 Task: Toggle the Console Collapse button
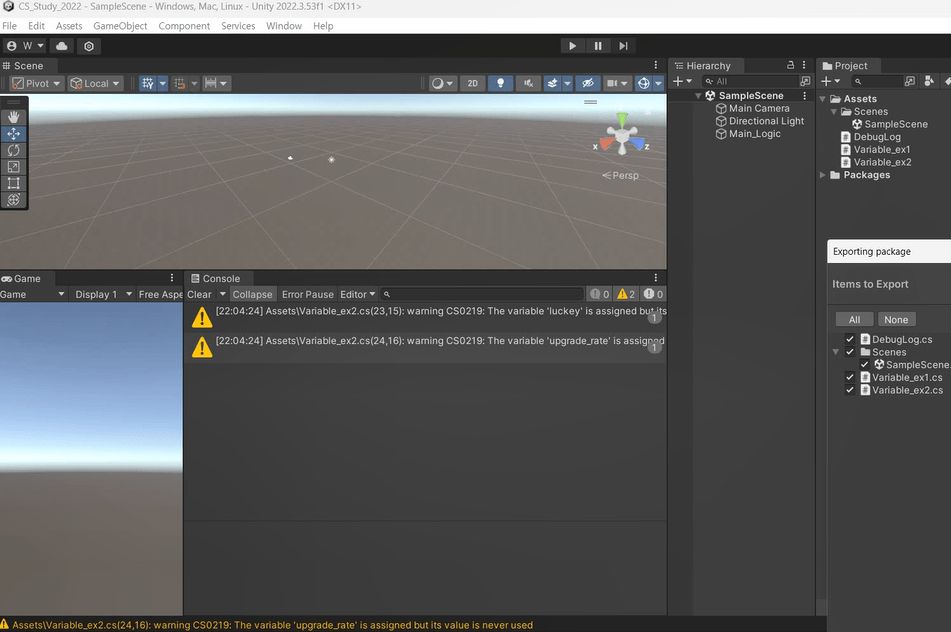pos(252,294)
